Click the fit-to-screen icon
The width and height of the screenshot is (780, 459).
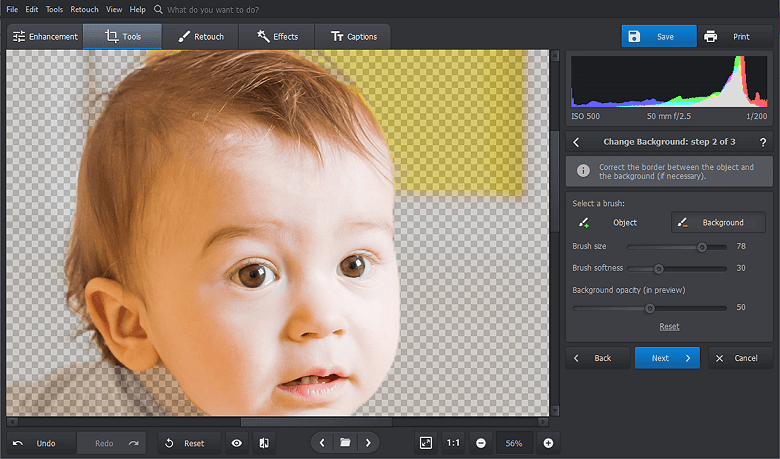click(x=426, y=443)
